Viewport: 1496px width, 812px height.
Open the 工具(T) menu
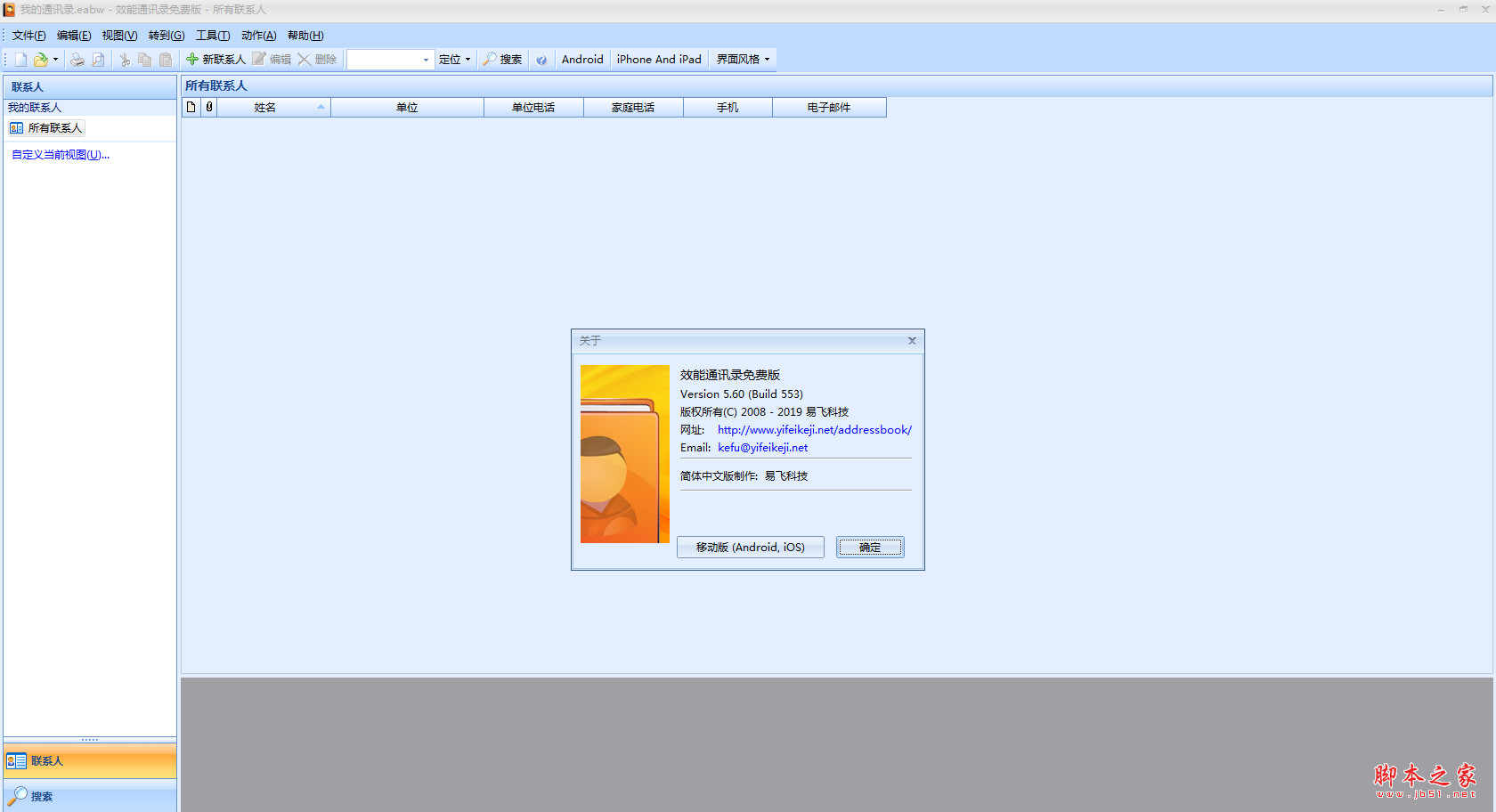(213, 36)
